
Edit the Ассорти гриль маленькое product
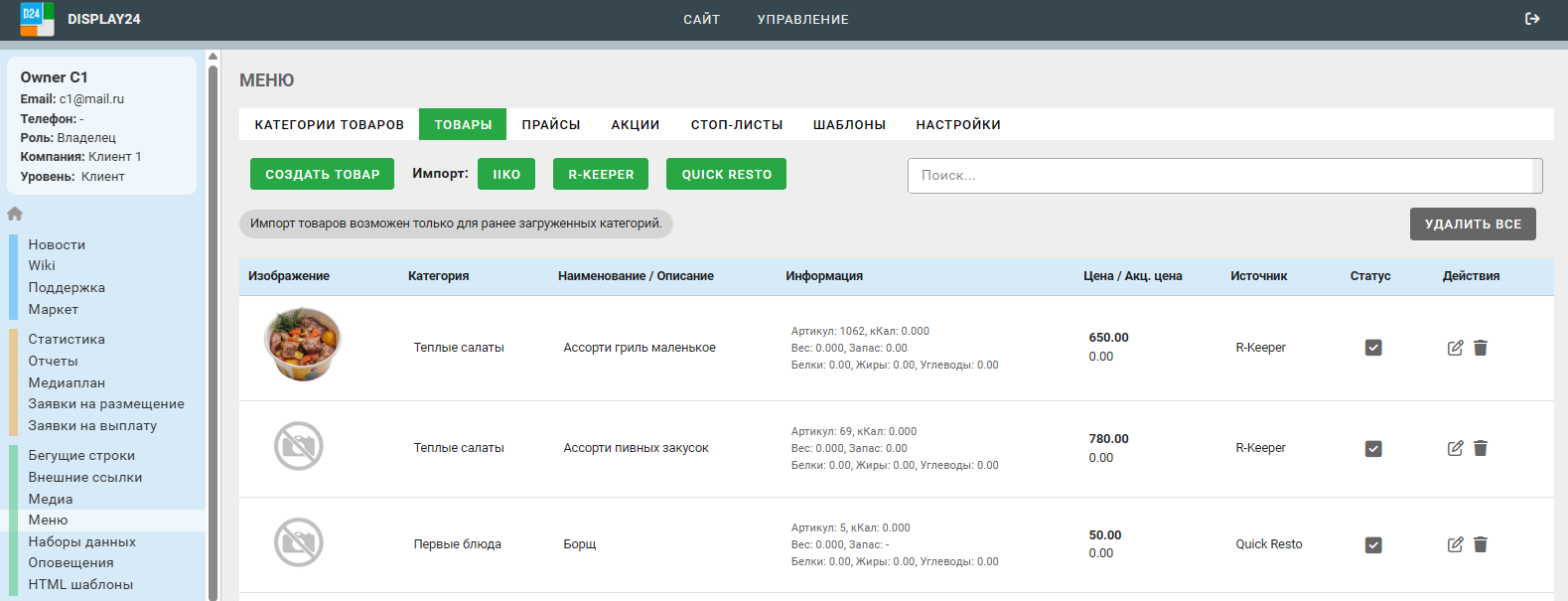[x=1455, y=348]
